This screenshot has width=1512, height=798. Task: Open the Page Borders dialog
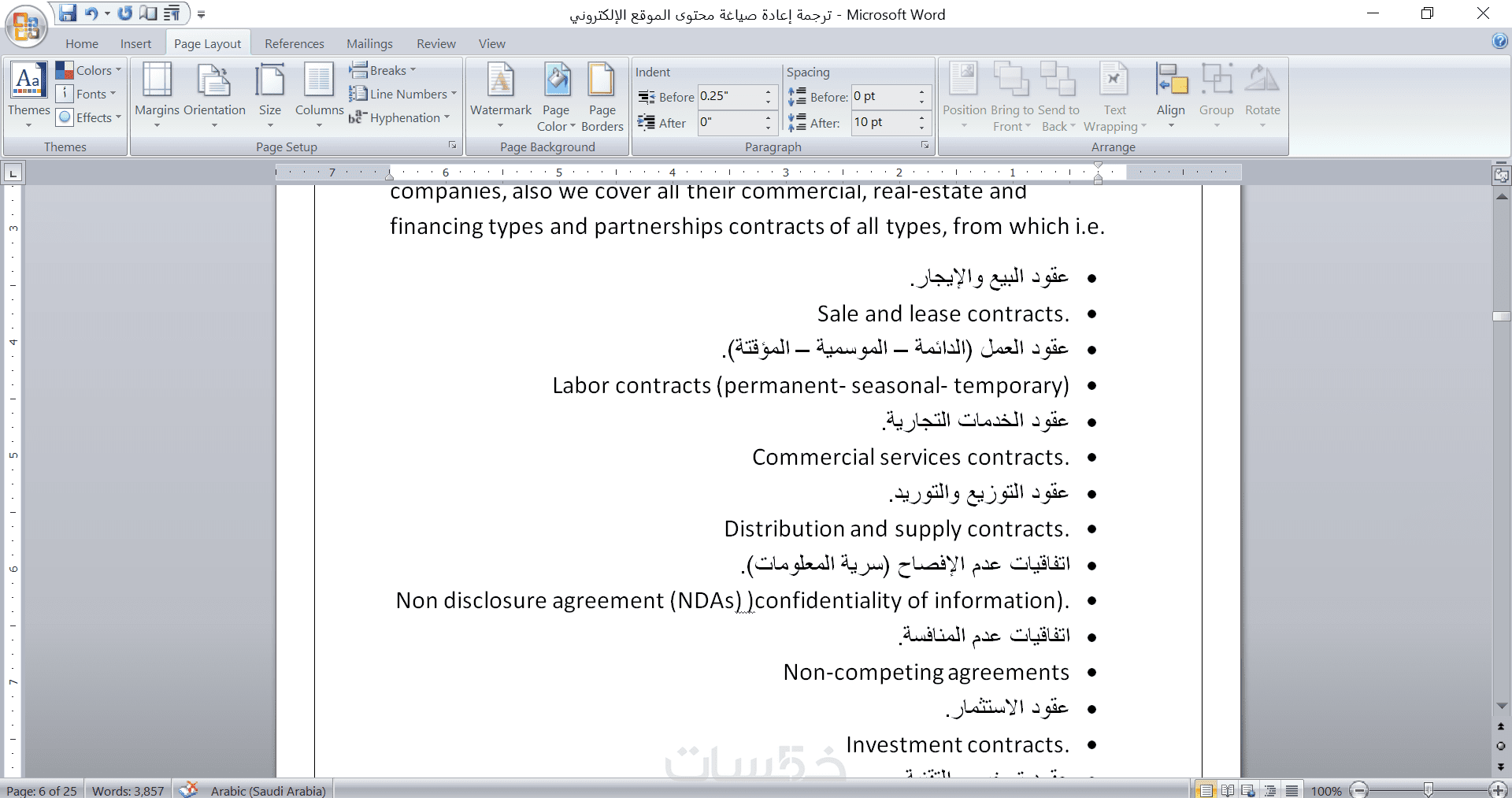tap(602, 96)
